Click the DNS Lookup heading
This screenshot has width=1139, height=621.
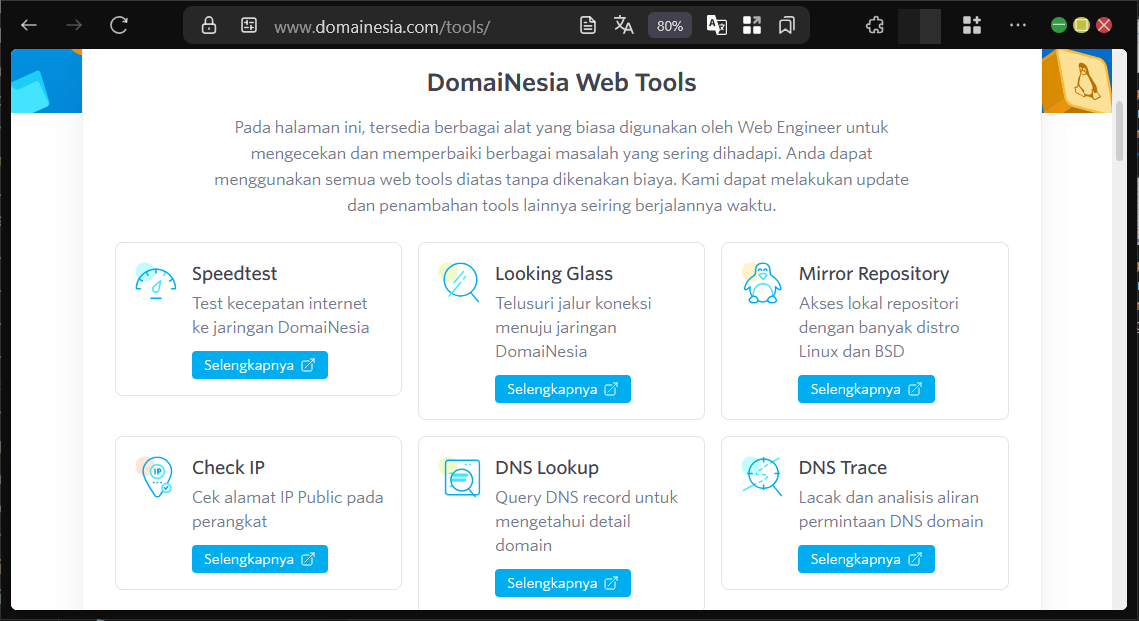[546, 468]
